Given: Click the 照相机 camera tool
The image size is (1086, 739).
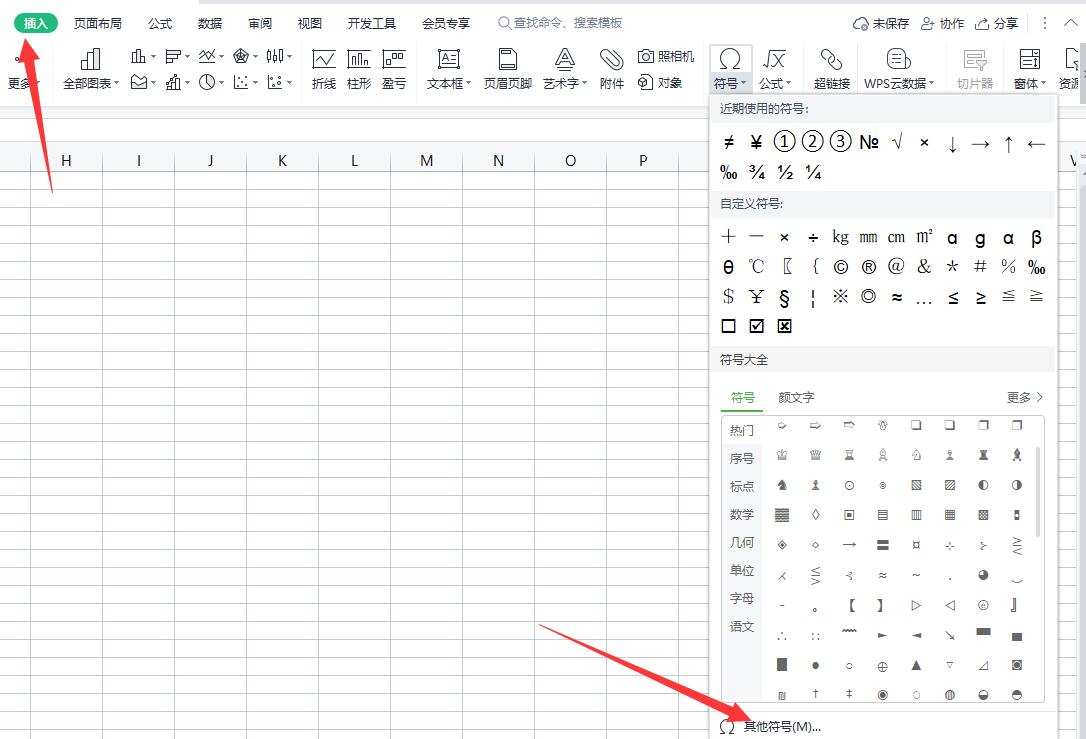Looking at the screenshot, I should tap(666, 57).
